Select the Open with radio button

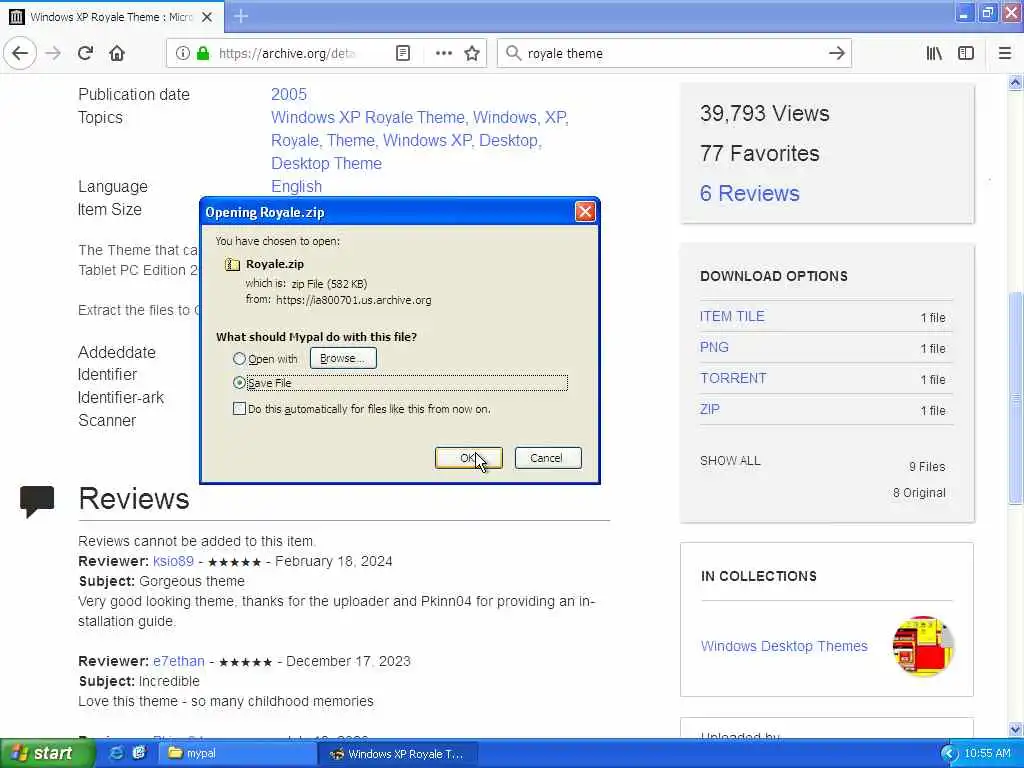pos(239,359)
